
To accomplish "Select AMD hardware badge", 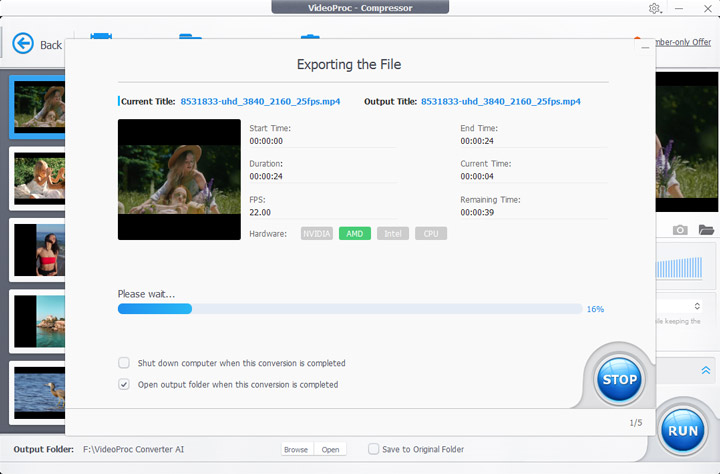I will tap(354, 234).
